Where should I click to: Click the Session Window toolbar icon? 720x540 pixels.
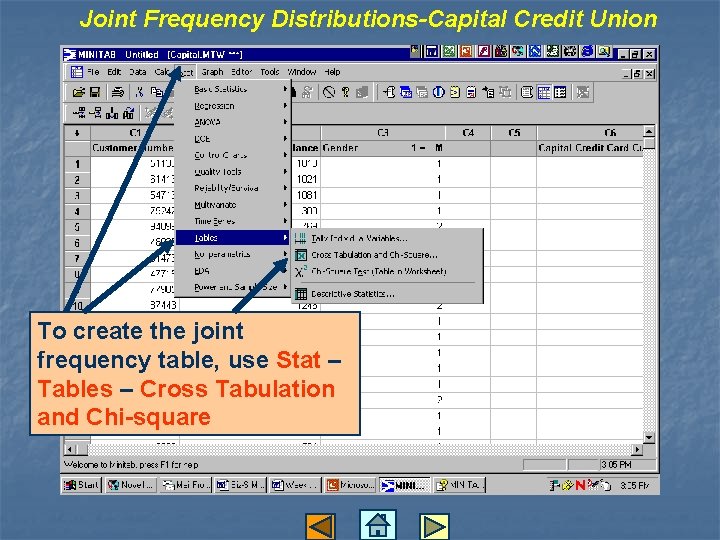point(527,92)
